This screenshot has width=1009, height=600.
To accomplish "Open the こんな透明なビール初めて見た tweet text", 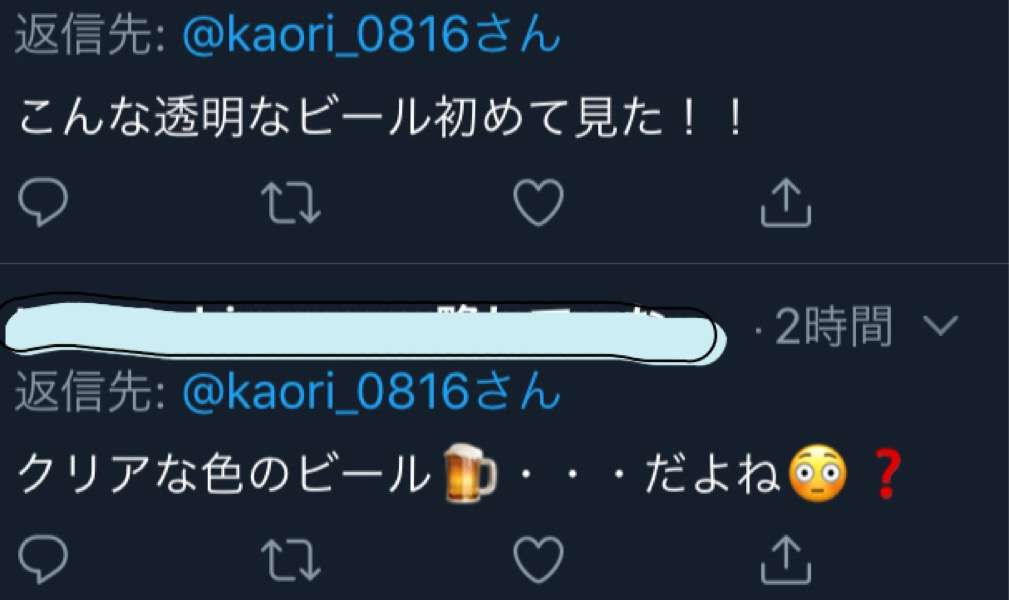I will point(382,118).
